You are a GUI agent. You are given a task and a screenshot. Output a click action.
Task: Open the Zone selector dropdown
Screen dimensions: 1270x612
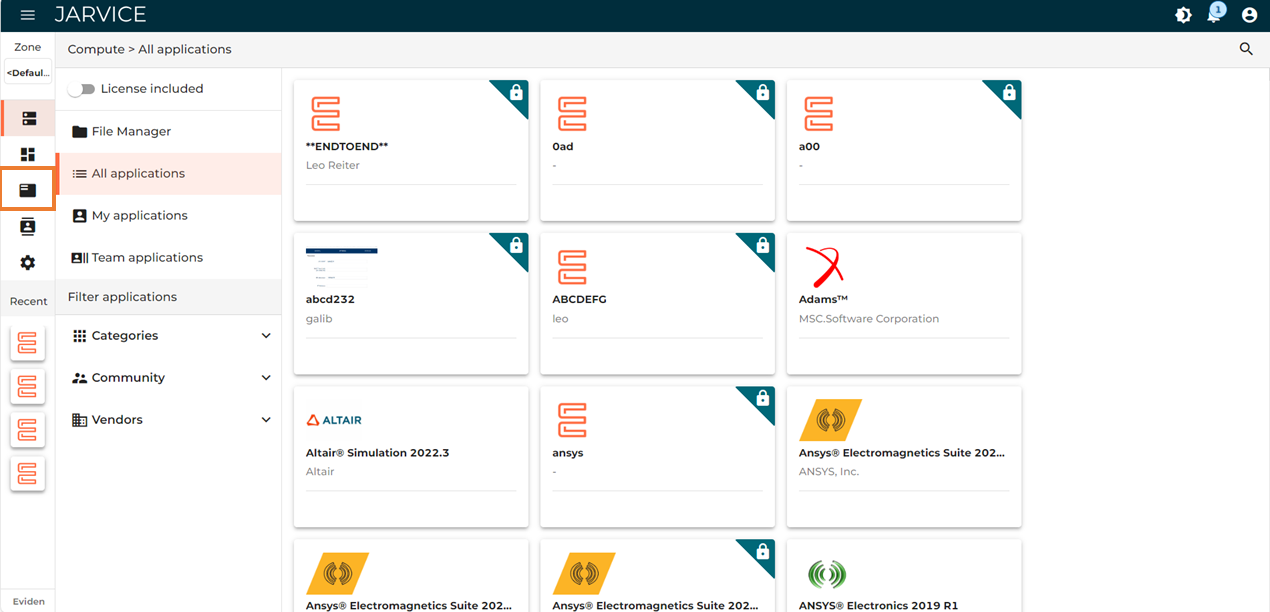click(x=28, y=73)
